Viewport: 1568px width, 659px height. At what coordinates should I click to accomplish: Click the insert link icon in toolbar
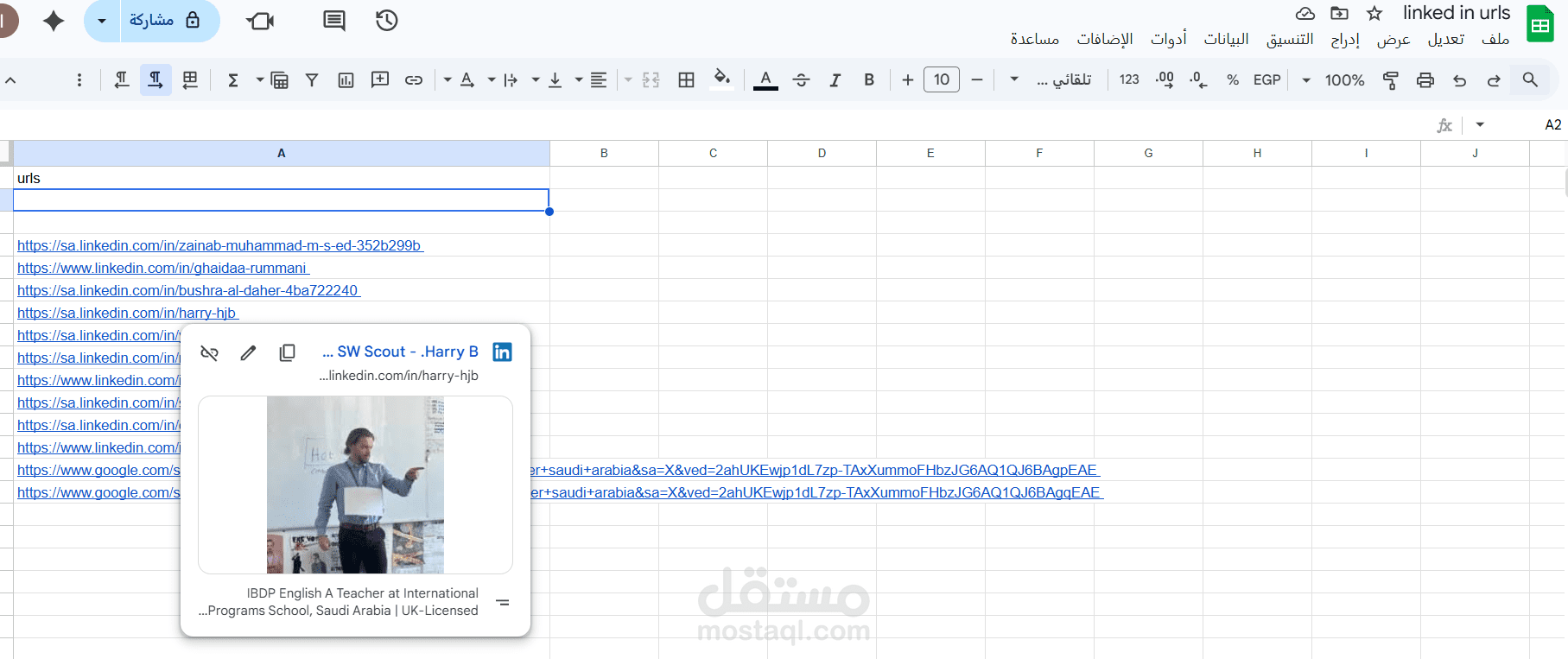(x=414, y=80)
